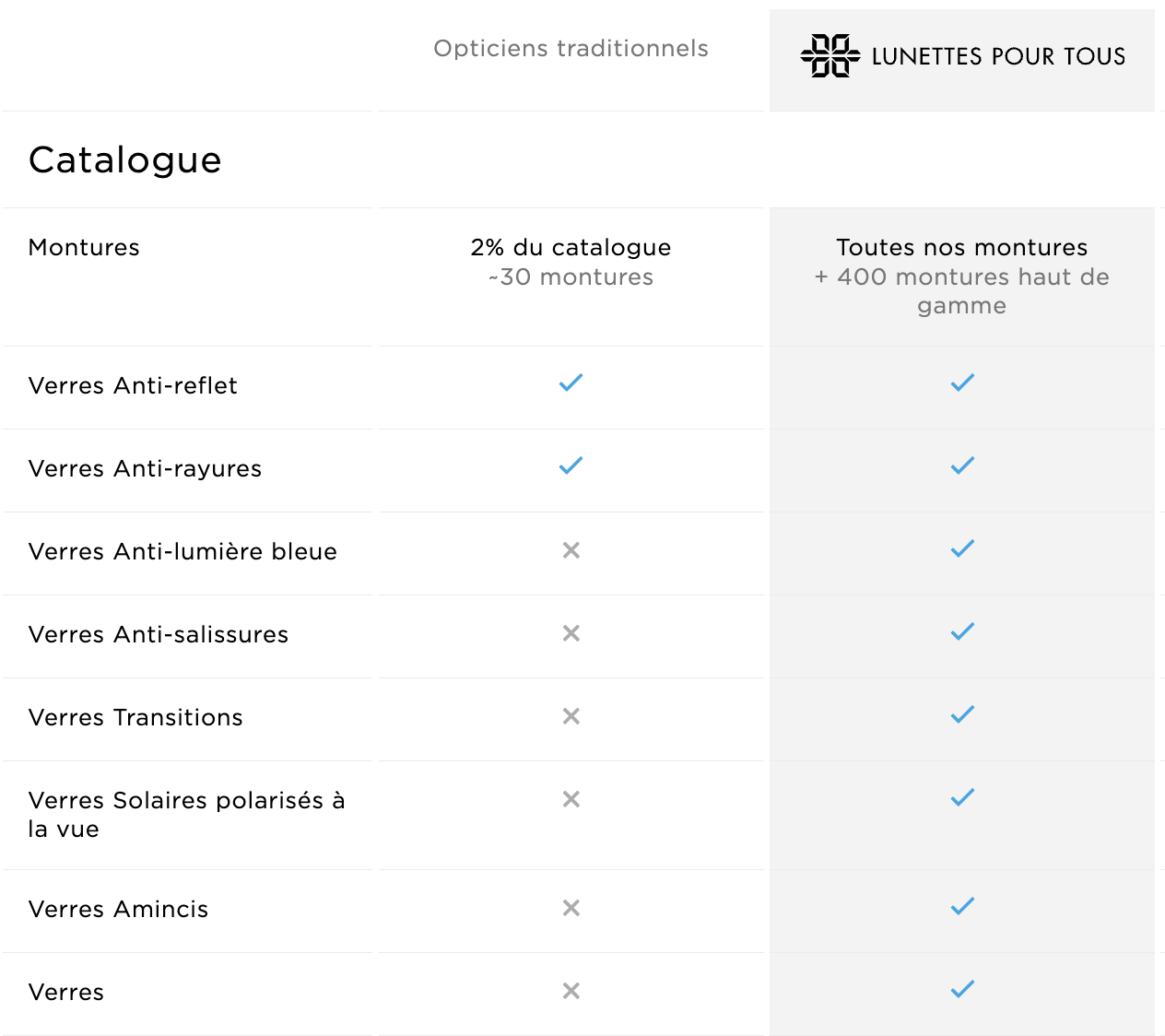Click the Verres Anti-rayures row label
This screenshot has height=1036, width=1165.
pos(145,468)
